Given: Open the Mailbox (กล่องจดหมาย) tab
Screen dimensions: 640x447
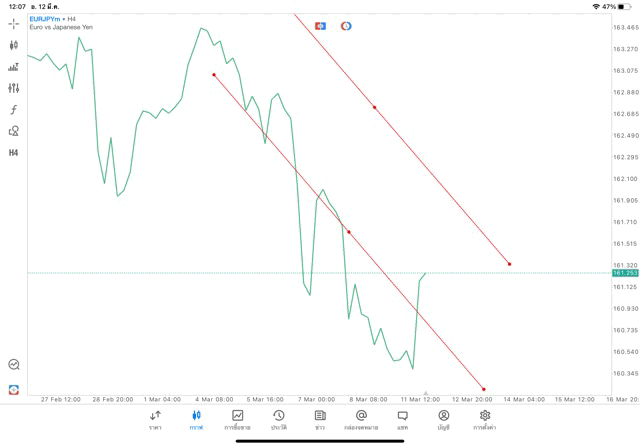Looking at the screenshot, I should 360,419.
